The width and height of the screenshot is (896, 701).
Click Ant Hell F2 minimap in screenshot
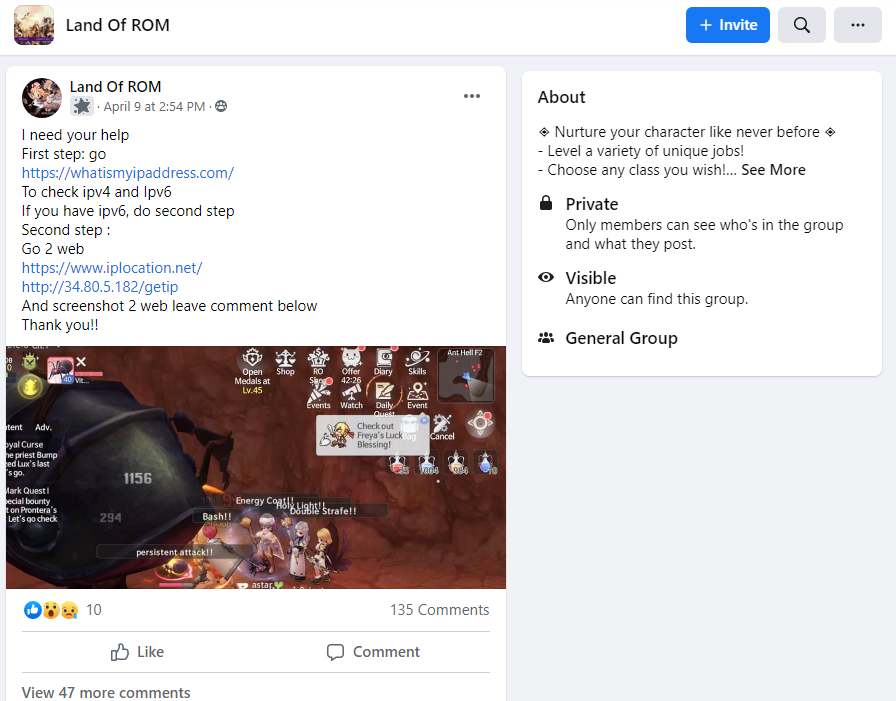click(x=465, y=375)
